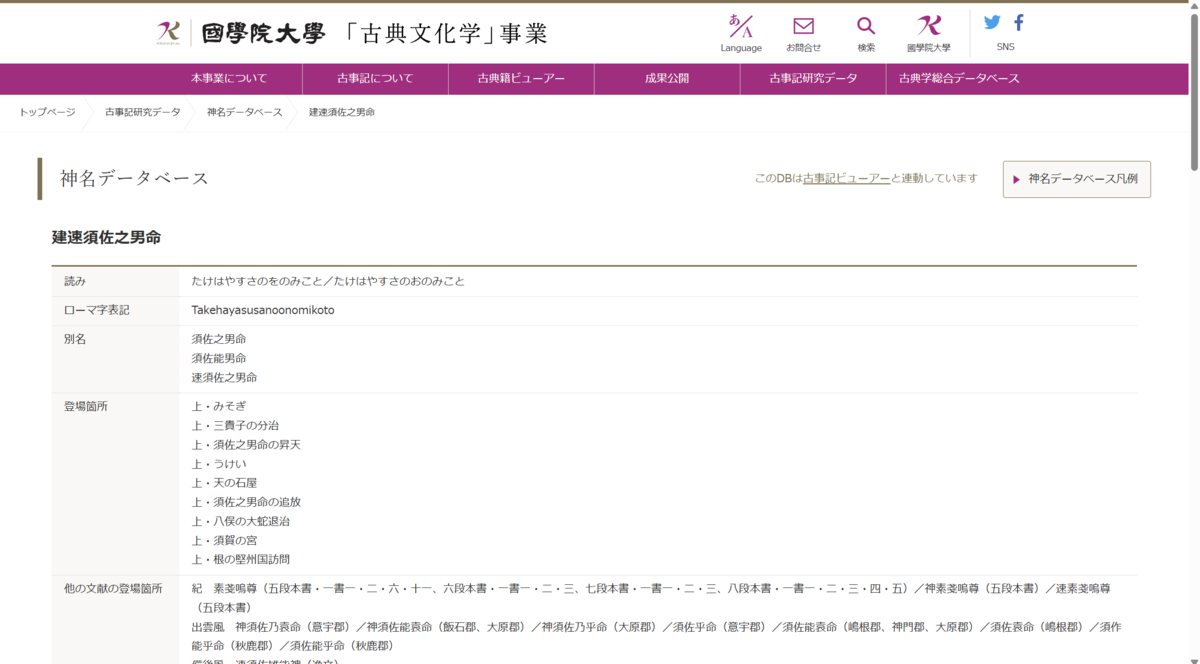Viewport: 1200px width, 664px height.
Task: Open the Twitter bird icon
Action: [992, 22]
